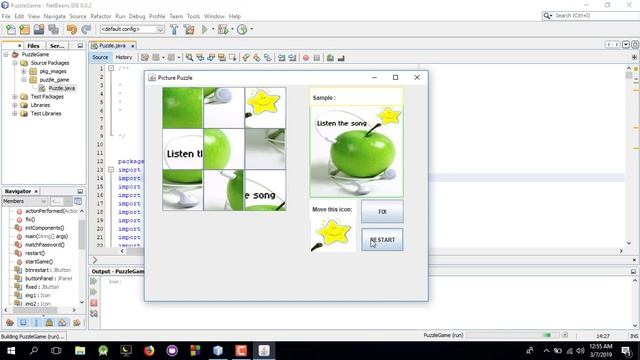Click the taskbar search magnifier icon
This screenshot has width=640, height=360.
(34, 351)
